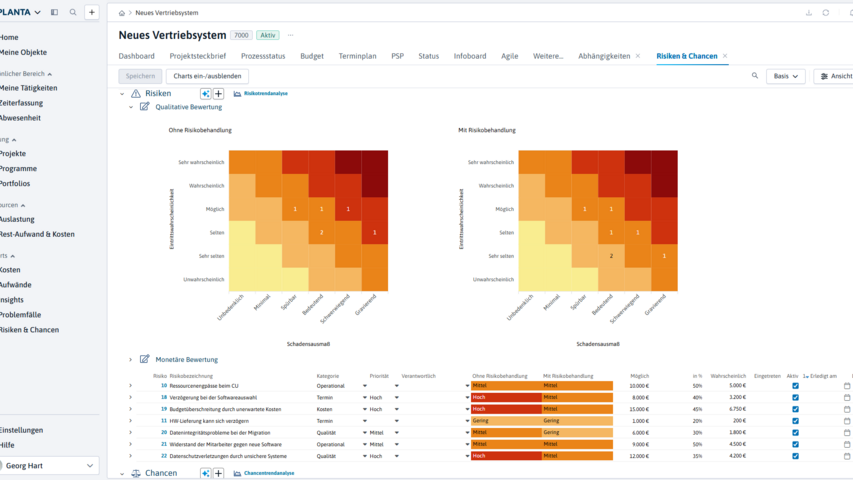This screenshot has height=480, width=853.
Task: Toggle Aktiv checkbox for risk 20
Action: 795,433
